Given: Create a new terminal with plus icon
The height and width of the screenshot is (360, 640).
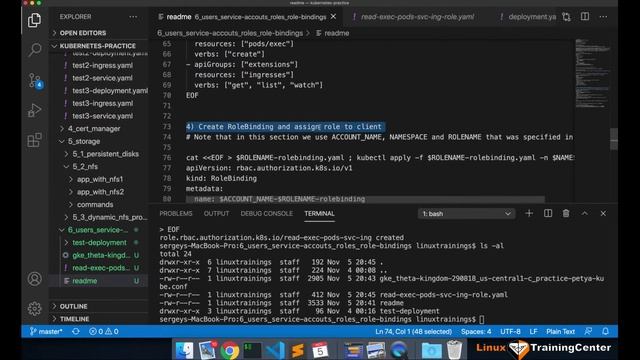Looking at the screenshot, I should 529,213.
